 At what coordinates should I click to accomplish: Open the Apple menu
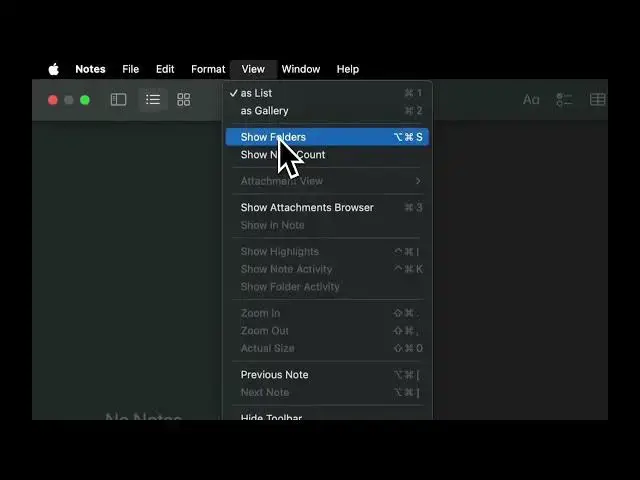tap(53, 69)
